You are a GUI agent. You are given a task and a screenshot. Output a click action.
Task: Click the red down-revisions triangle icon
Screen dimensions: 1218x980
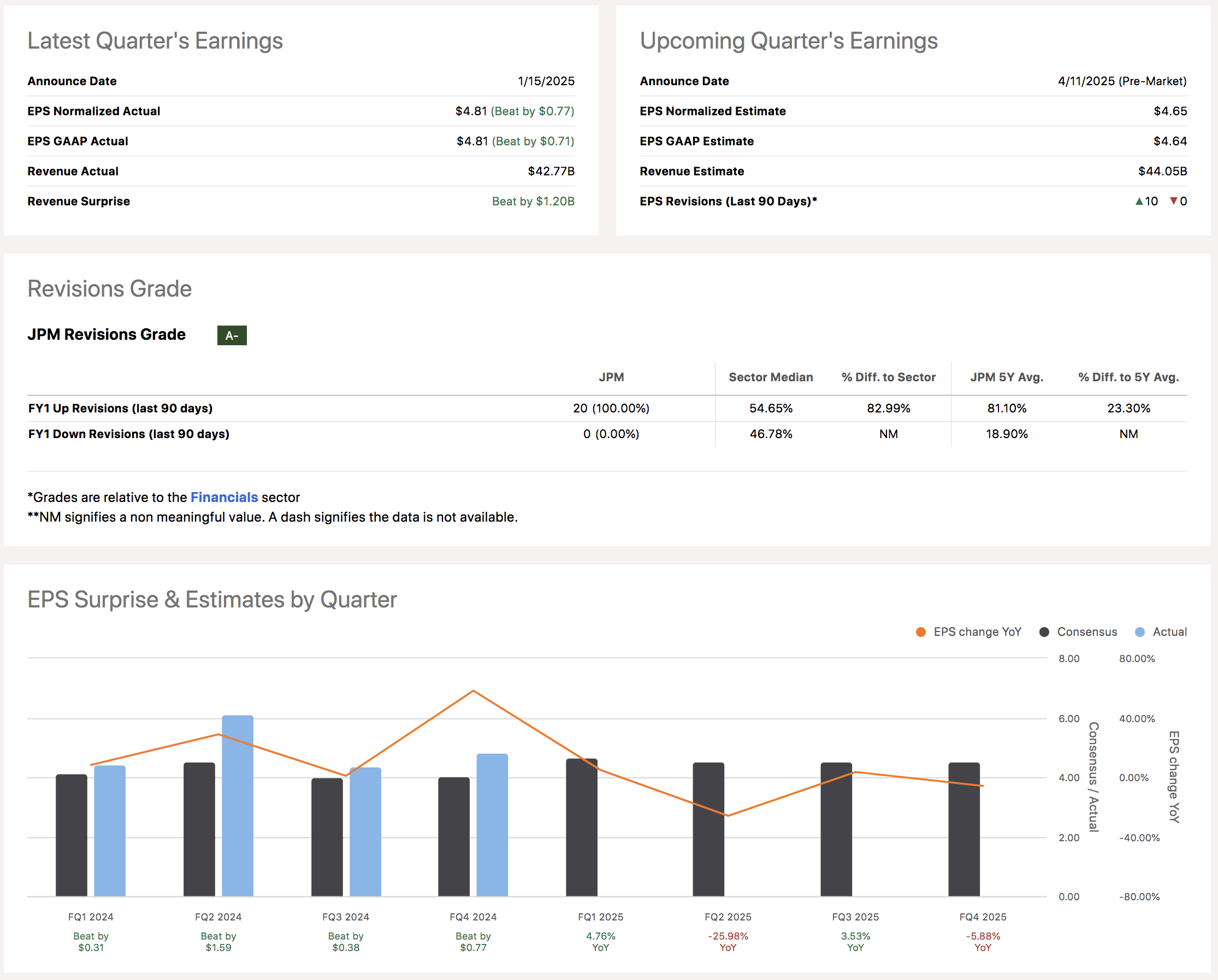[x=1173, y=201]
